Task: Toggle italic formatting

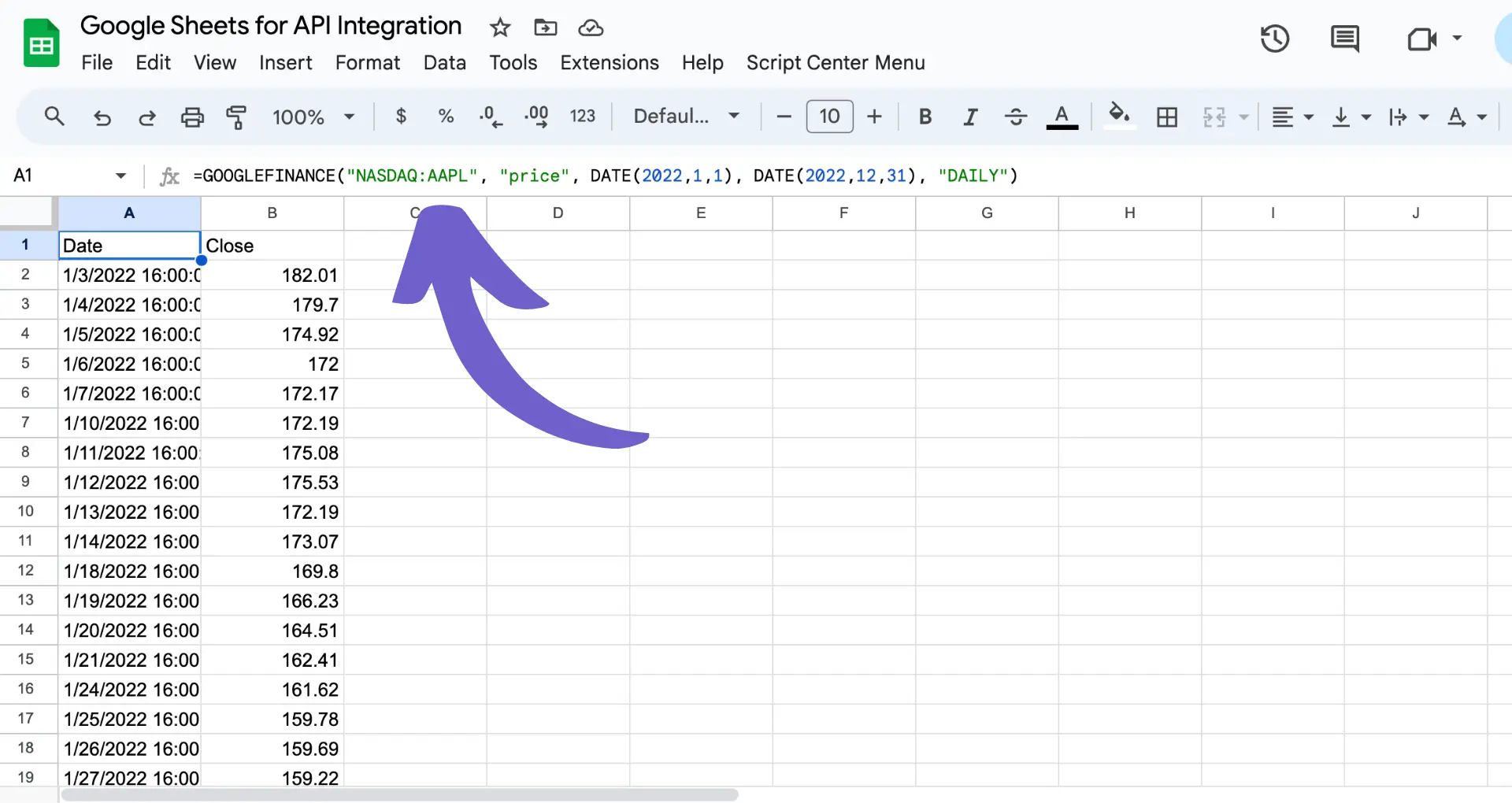Action: 970,117
